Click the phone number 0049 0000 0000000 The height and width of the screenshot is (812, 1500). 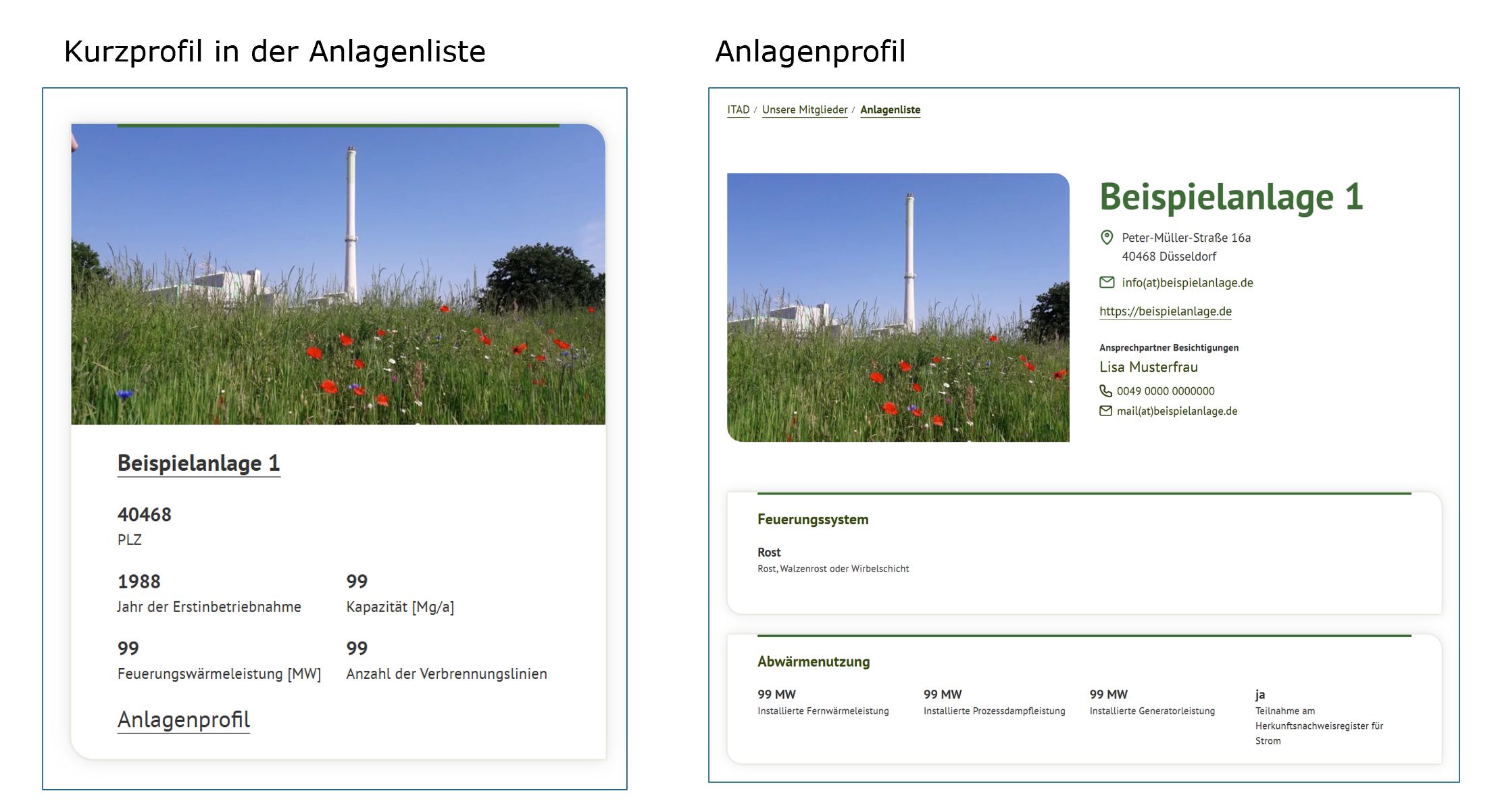click(1165, 391)
